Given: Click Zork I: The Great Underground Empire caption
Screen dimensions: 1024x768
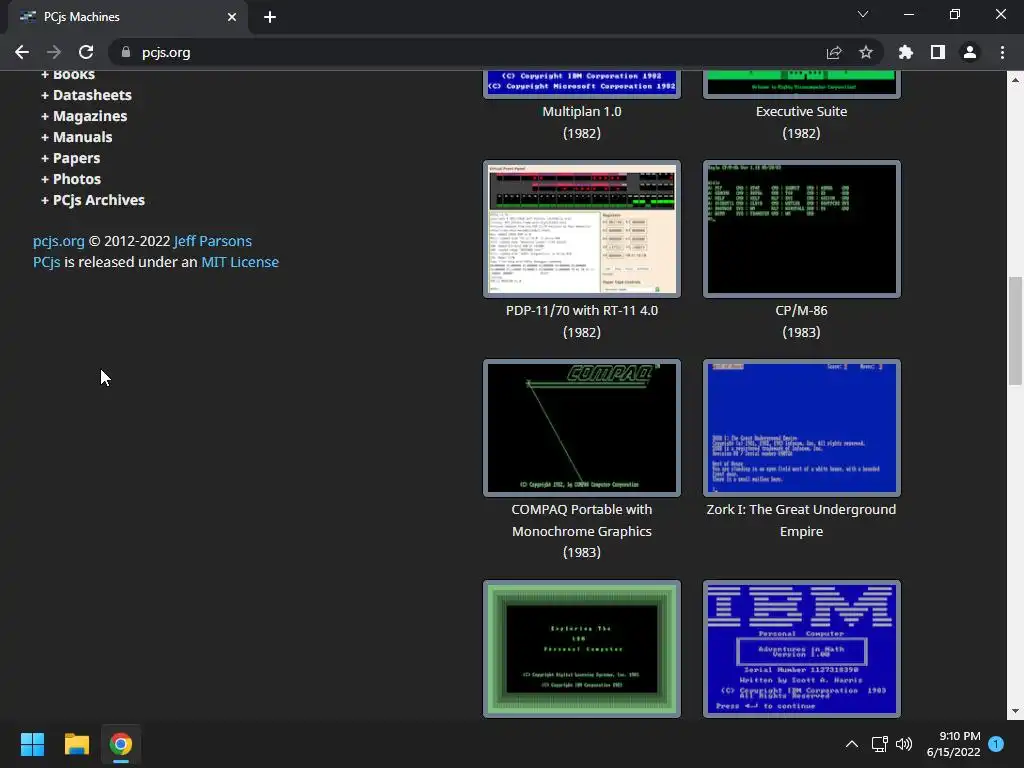Looking at the screenshot, I should click(x=801, y=520).
